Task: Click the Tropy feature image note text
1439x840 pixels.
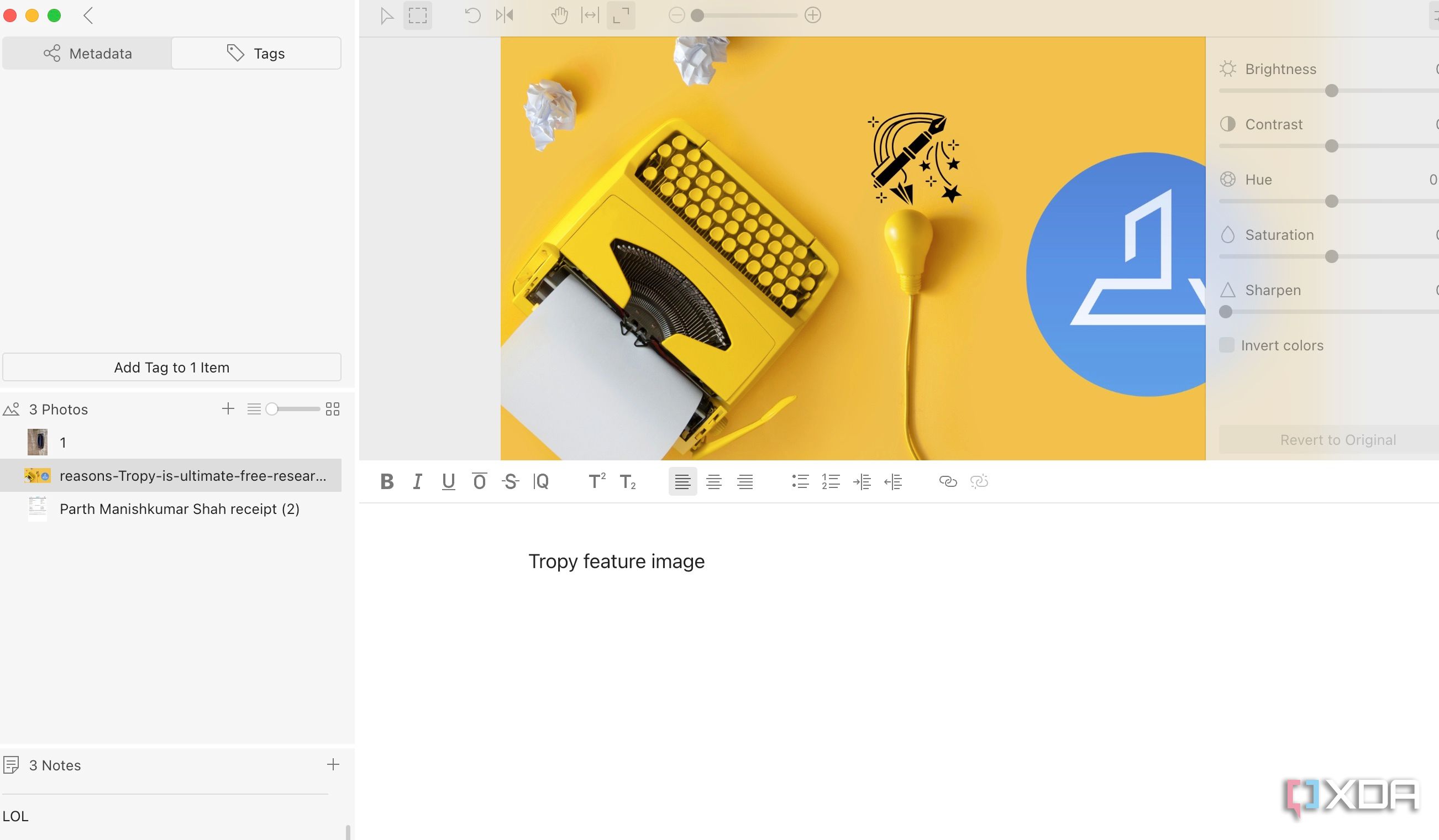Action: coord(616,561)
